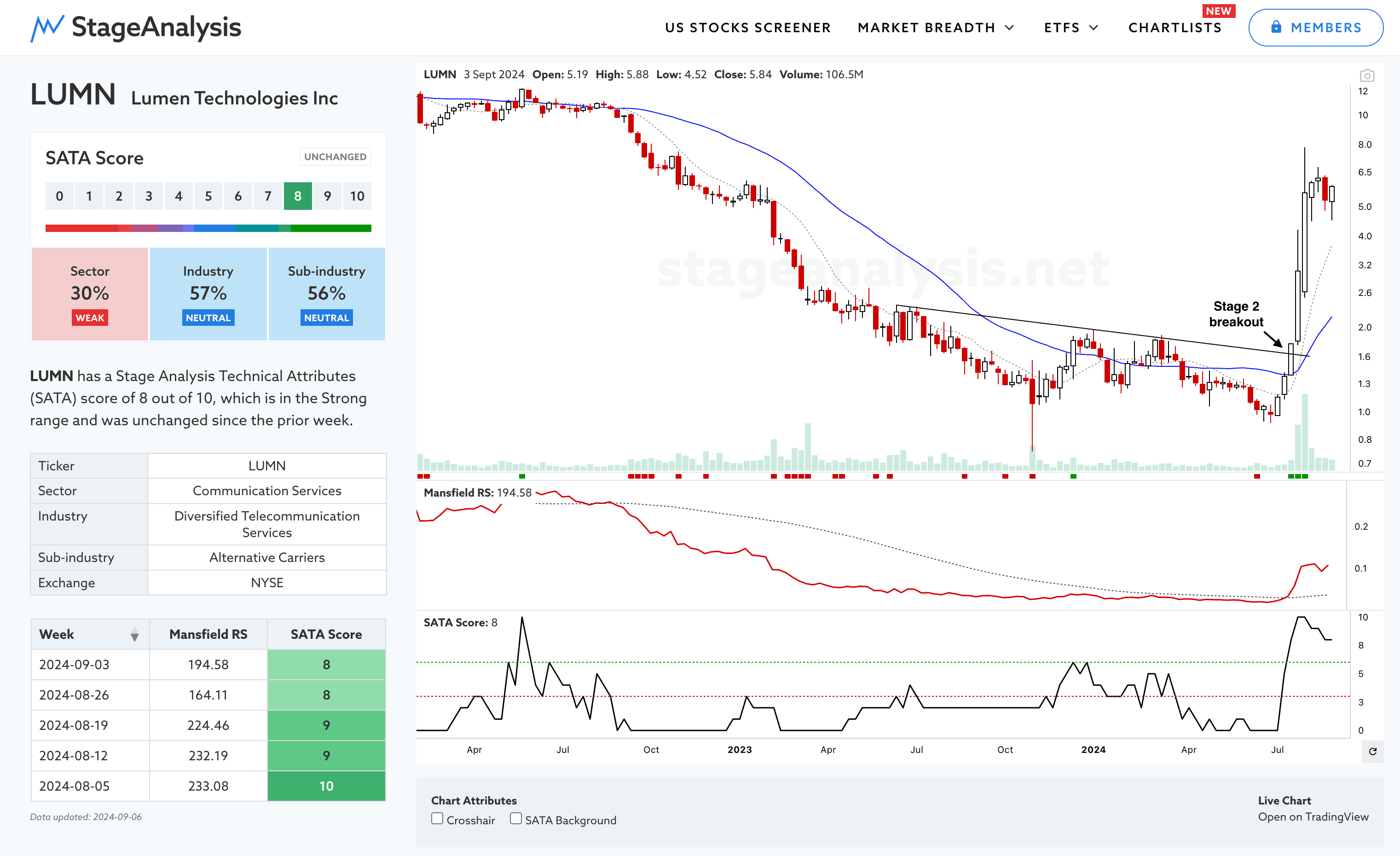Click Mansfield RS value 194.58 in table
This screenshot has width=1400, height=856.
(208, 665)
